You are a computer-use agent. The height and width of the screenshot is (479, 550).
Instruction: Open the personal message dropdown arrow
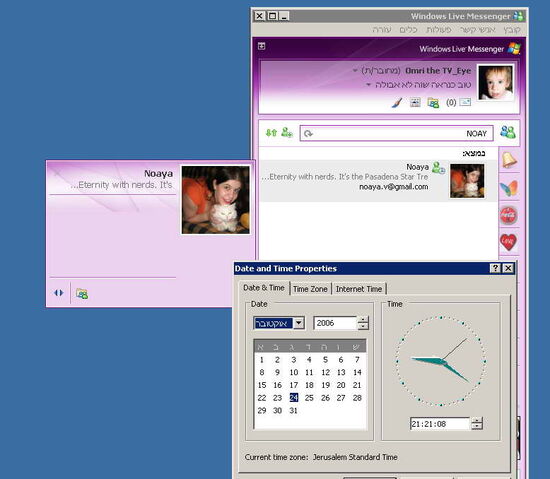(x=368, y=85)
